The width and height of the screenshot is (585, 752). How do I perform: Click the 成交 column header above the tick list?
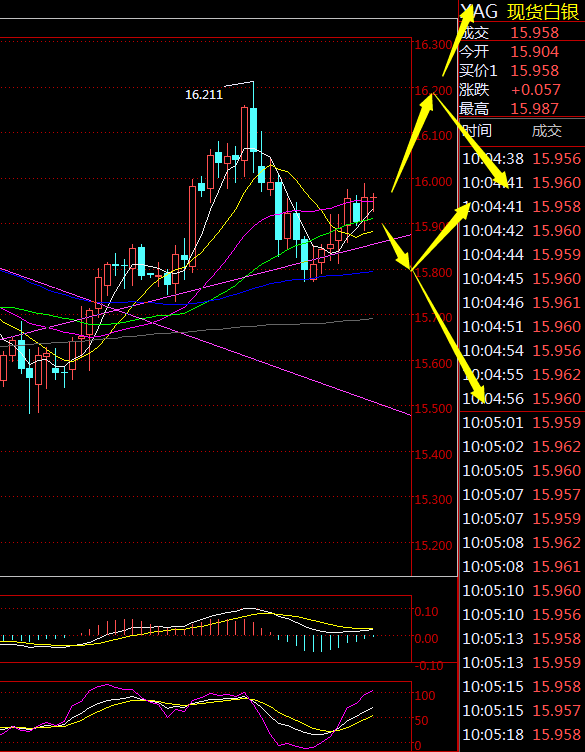click(547, 131)
